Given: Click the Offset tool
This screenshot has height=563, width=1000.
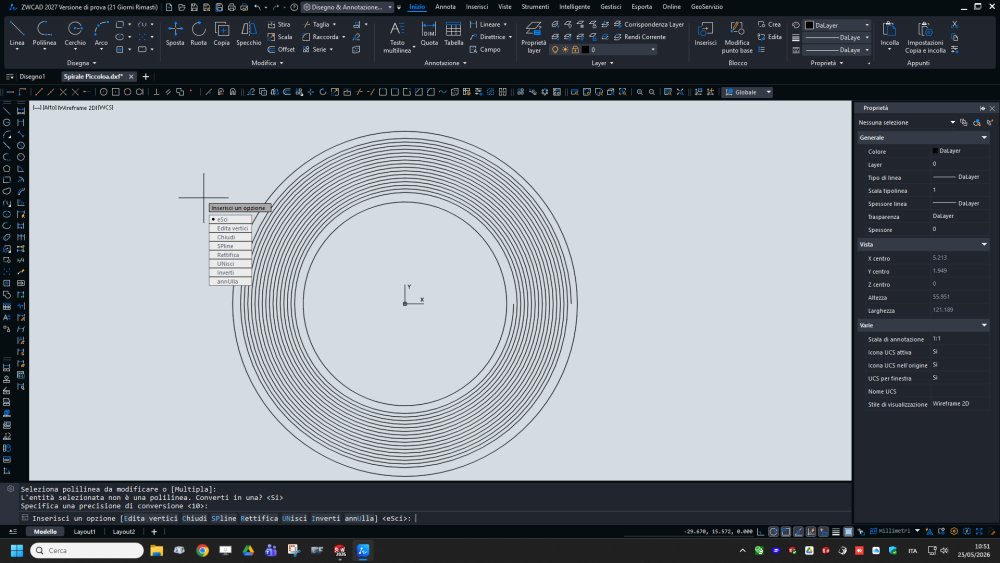Looking at the screenshot, I should tap(281, 49).
